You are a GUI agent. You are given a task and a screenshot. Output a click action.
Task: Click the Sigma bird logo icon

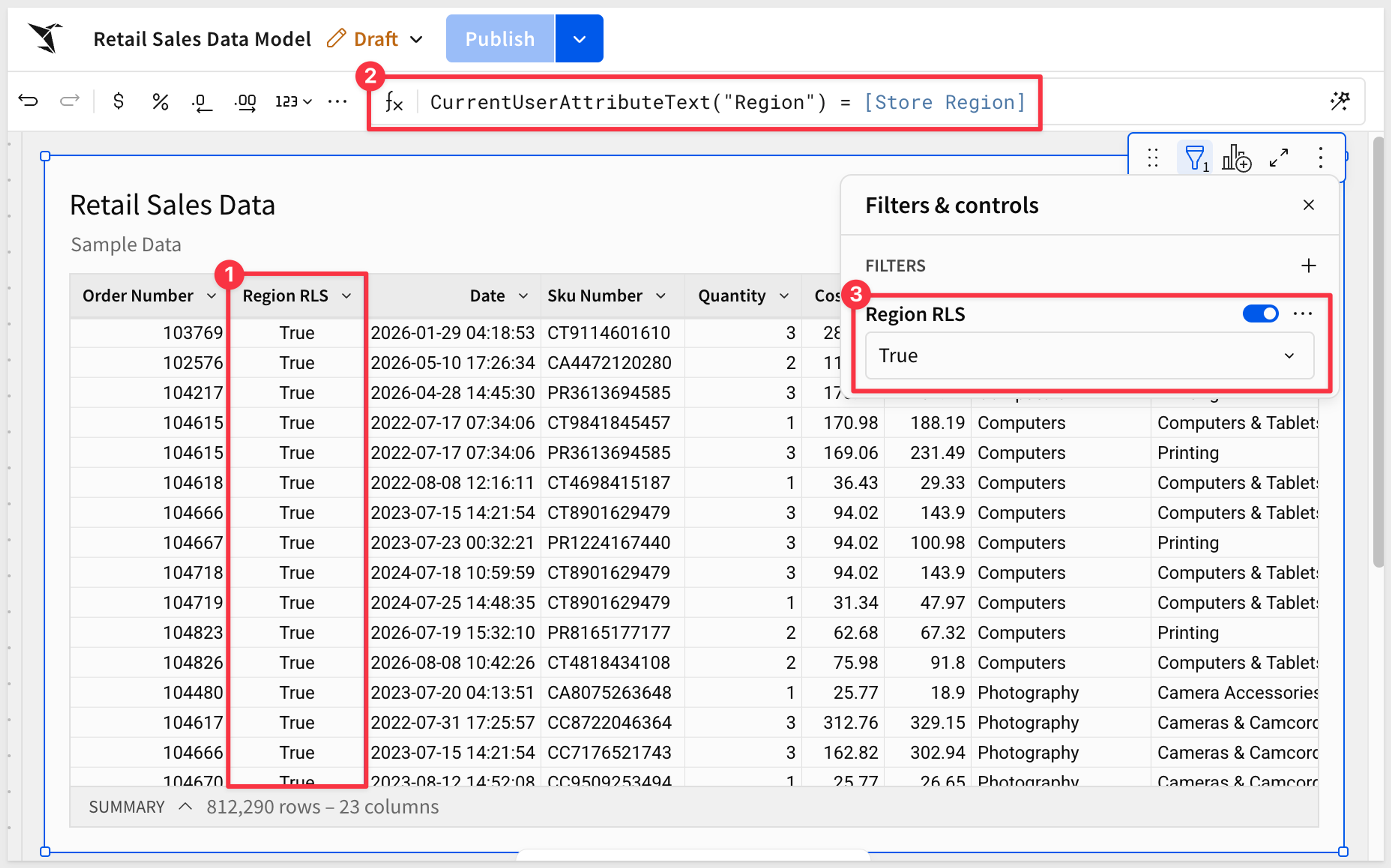tap(46, 38)
